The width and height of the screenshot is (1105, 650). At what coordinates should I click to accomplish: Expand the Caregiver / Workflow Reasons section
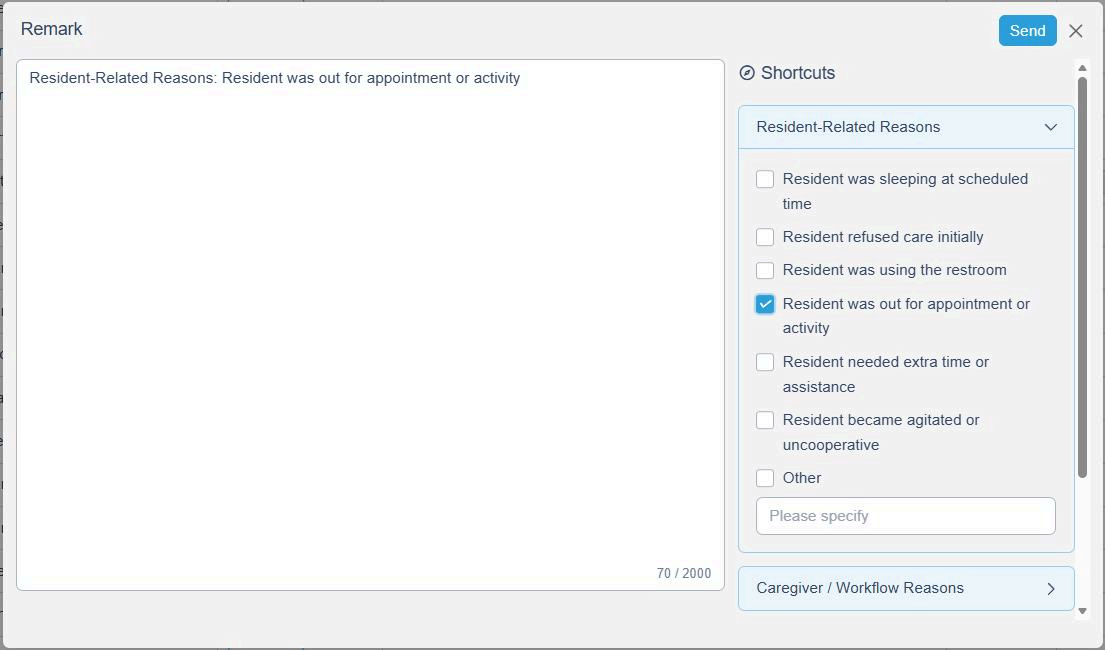point(905,588)
